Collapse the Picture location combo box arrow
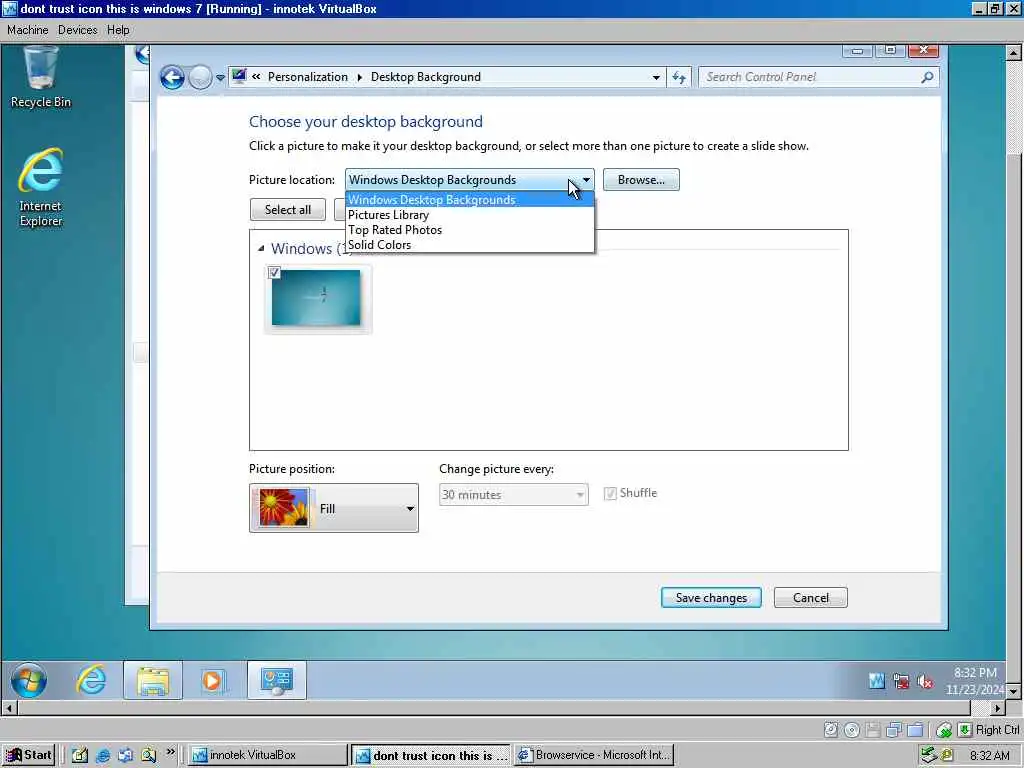Image resolution: width=1024 pixels, height=768 pixels. 586,180
